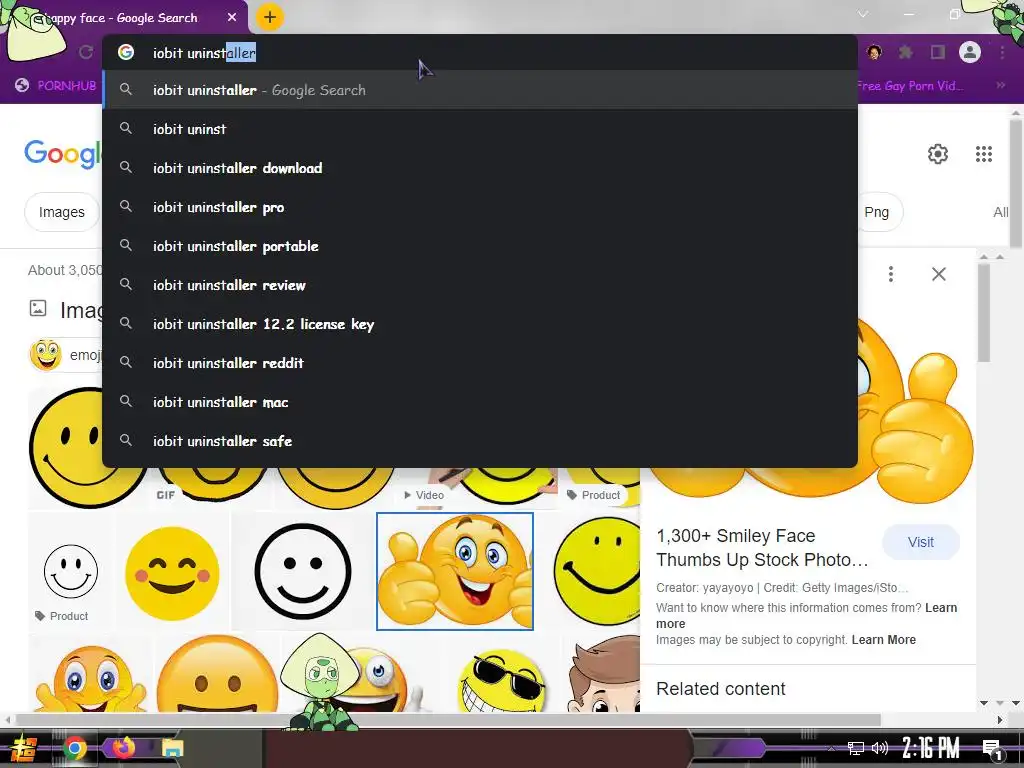
Task: Pick suggestion 'iobit uninstaller review'
Action: (x=480, y=285)
